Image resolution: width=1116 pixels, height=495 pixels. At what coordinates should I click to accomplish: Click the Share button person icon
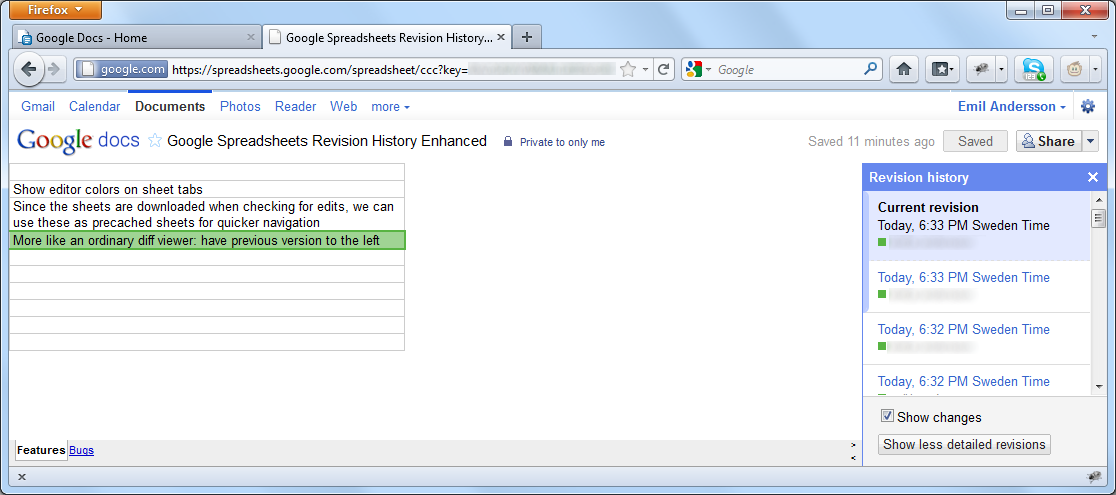coord(1028,141)
